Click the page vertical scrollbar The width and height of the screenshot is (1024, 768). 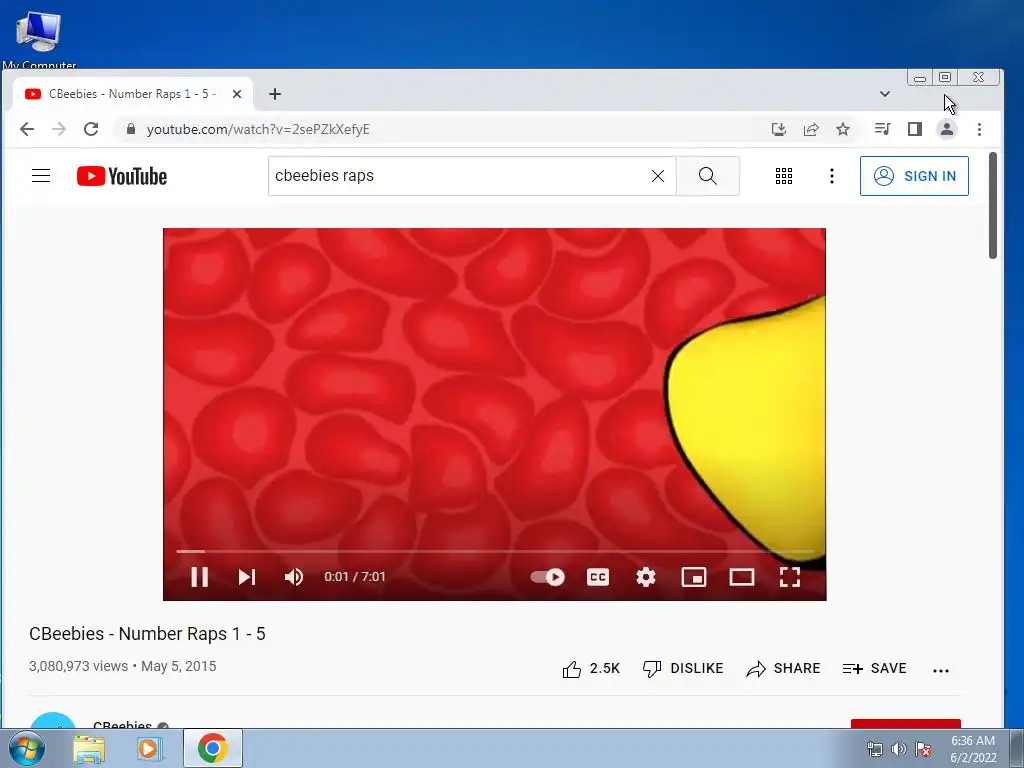[x=993, y=205]
